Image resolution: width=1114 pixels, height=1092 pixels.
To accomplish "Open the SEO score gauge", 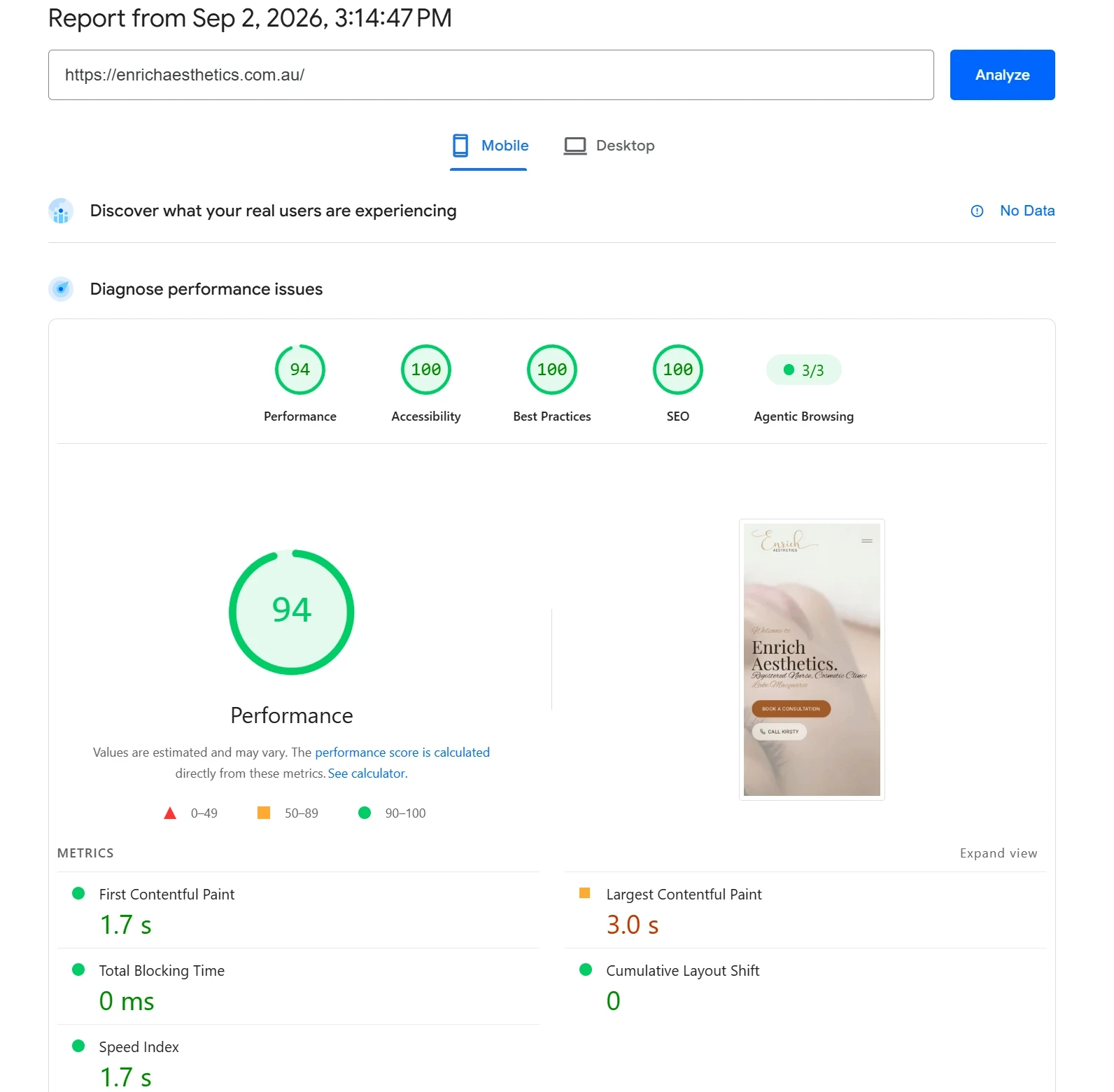I will pyautogui.click(x=678, y=370).
